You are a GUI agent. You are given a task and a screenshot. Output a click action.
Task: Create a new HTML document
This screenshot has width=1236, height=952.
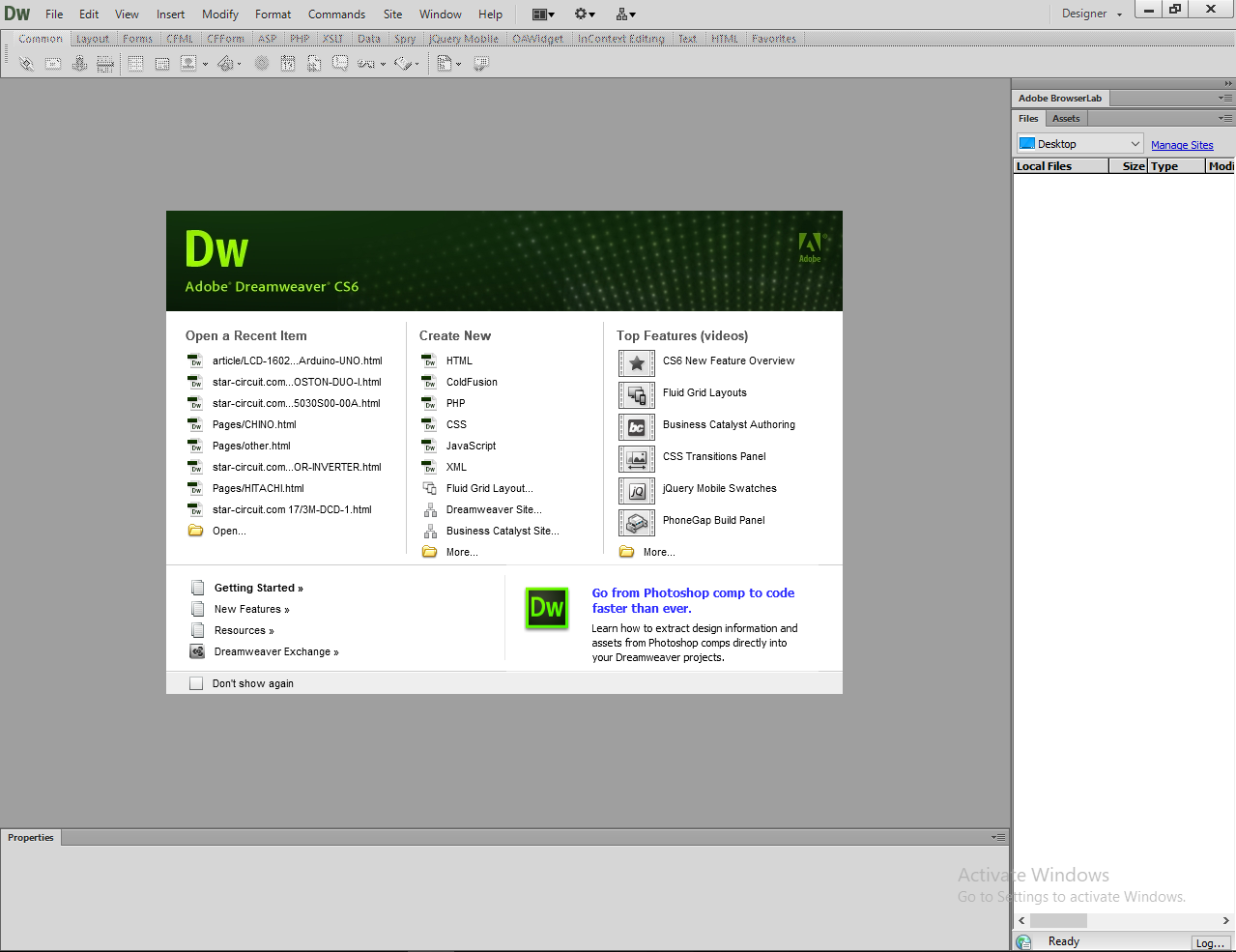[x=459, y=361]
